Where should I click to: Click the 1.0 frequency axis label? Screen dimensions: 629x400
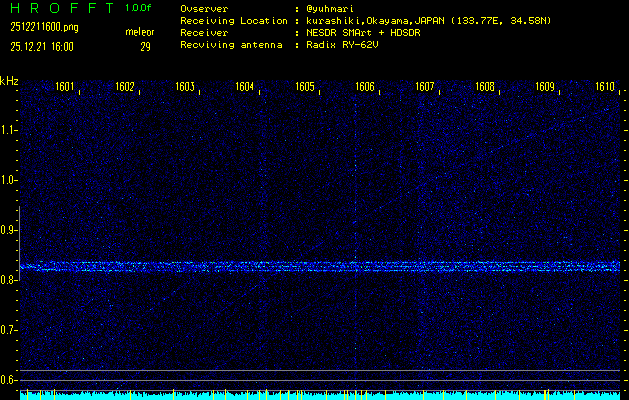click(9, 180)
